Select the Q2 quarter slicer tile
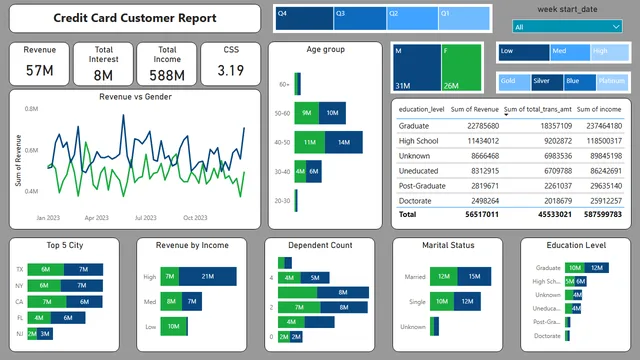The width and height of the screenshot is (640, 360). (x=413, y=18)
